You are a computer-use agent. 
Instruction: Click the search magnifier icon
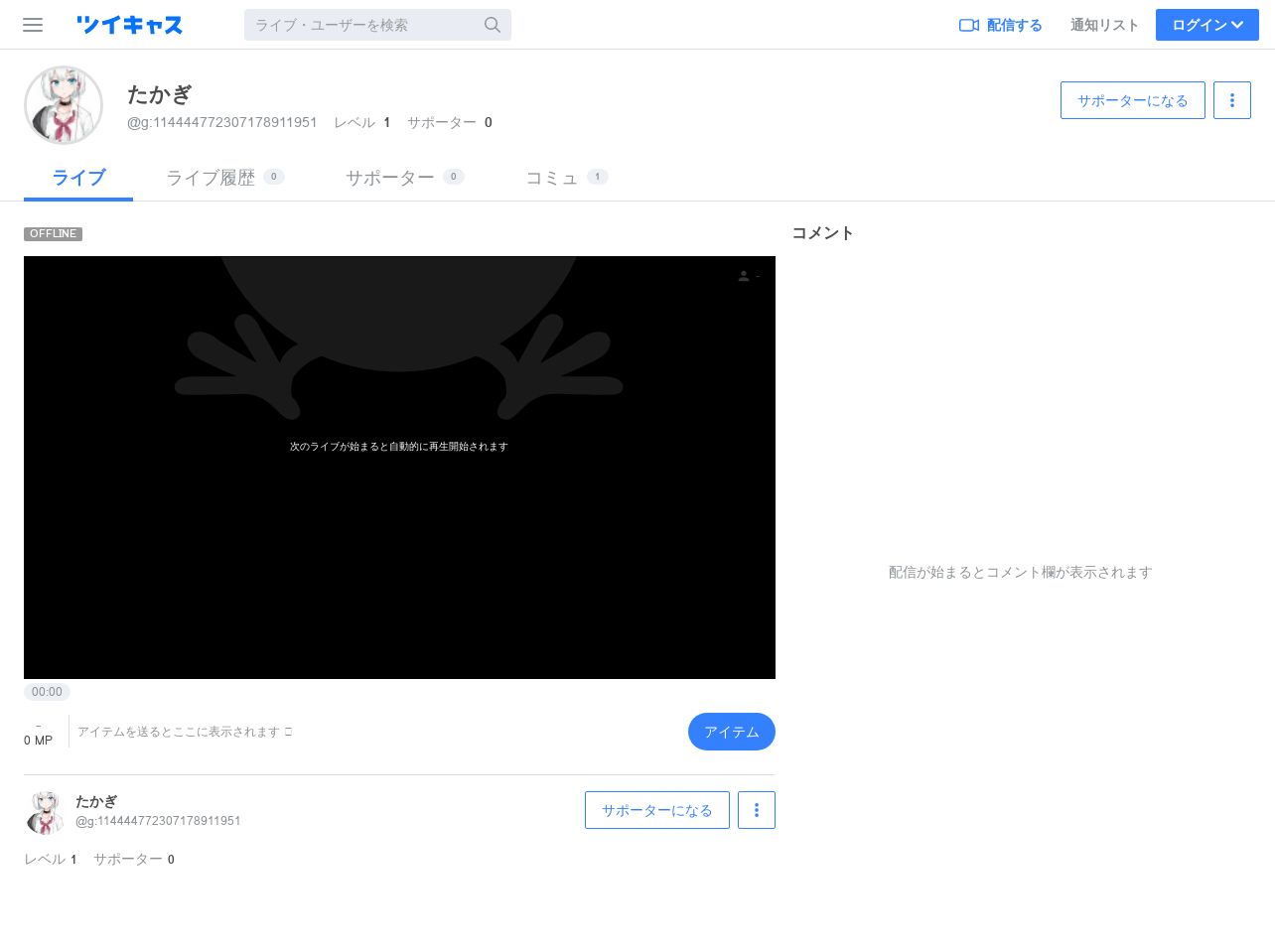(x=493, y=25)
